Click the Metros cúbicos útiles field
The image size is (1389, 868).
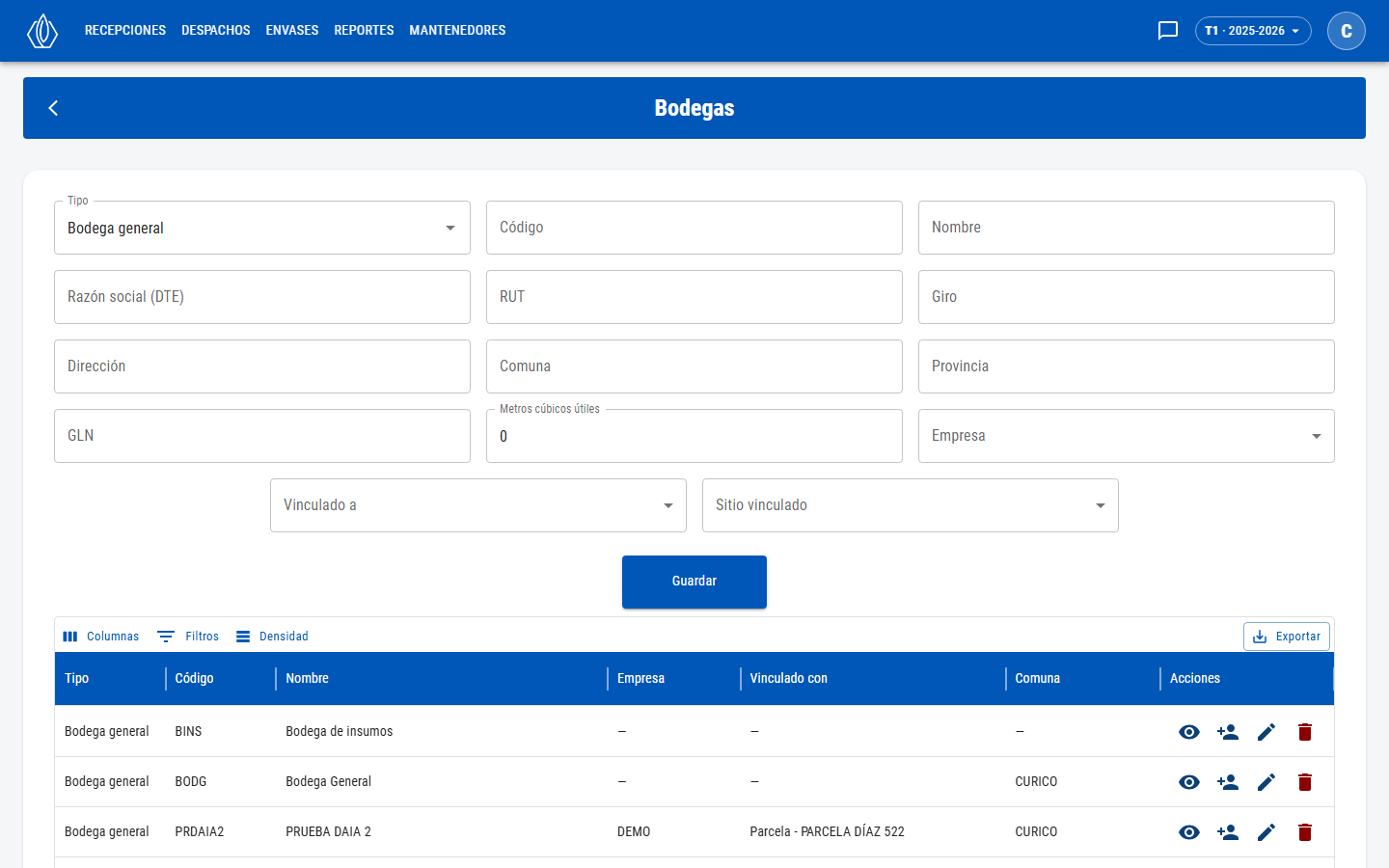coord(694,436)
